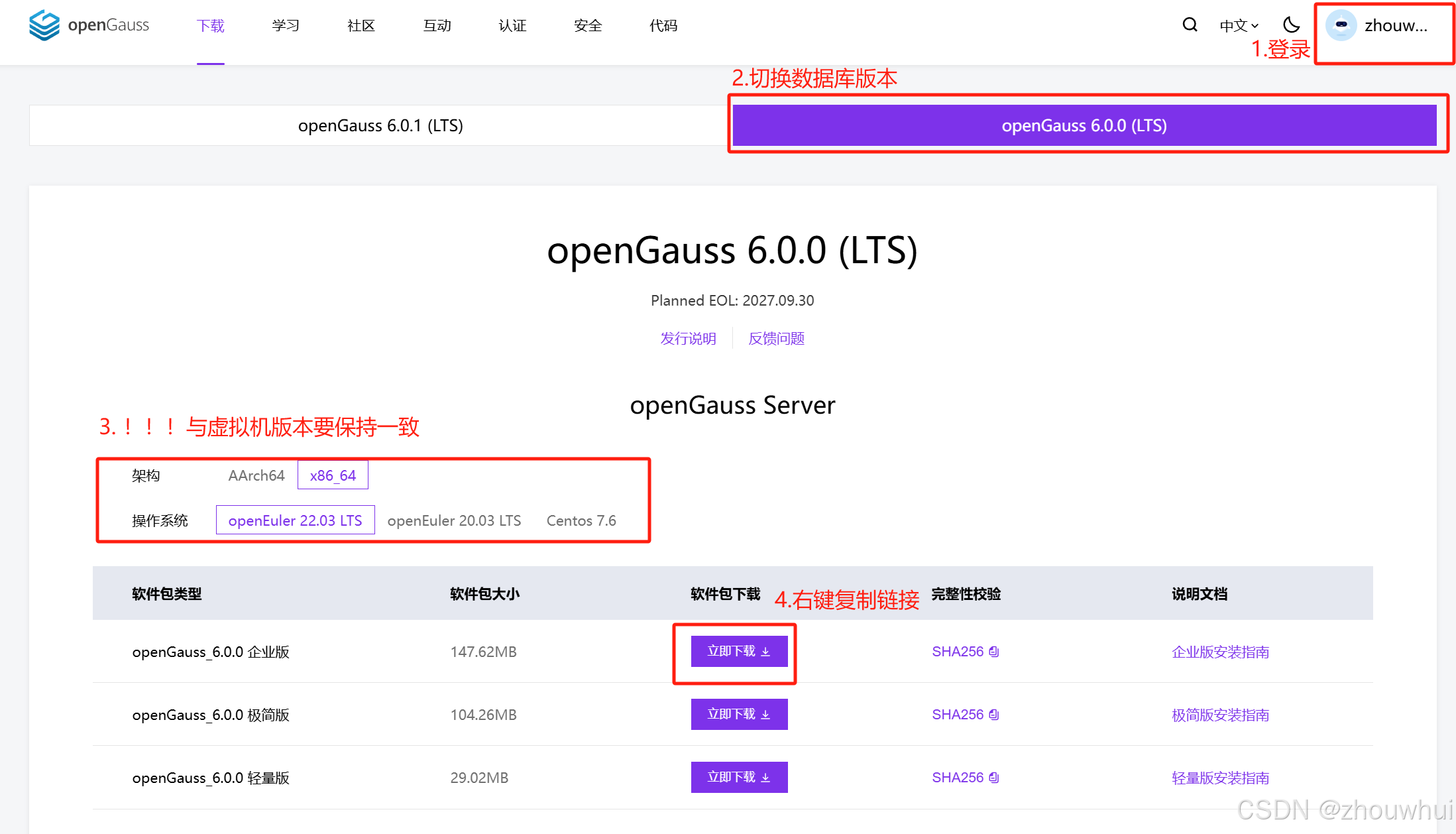The image size is (1456, 834).
Task: Download openGauss_6.0.0 轻量版 package
Action: pyautogui.click(x=739, y=777)
